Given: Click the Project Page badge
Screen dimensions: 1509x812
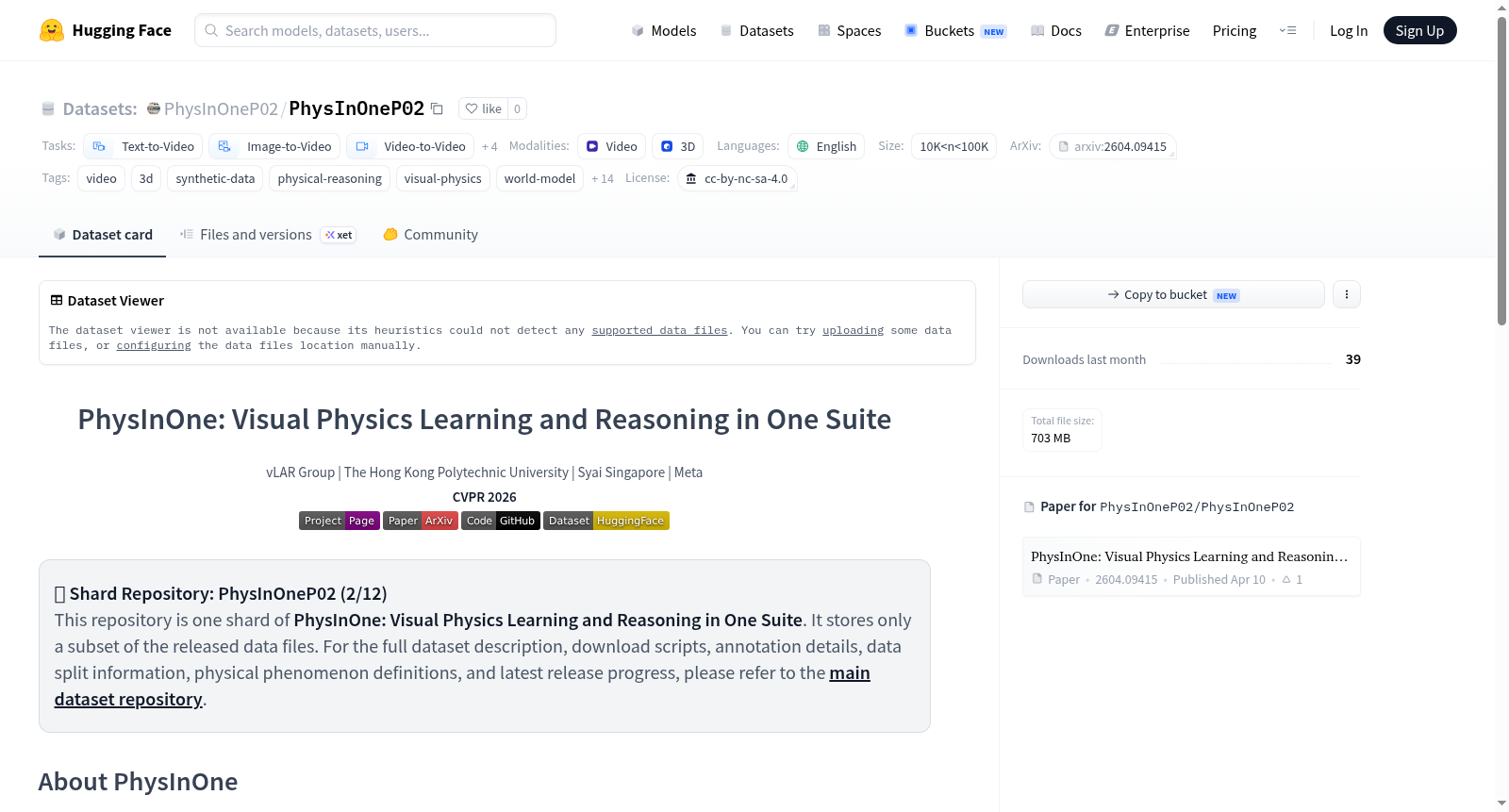Looking at the screenshot, I should click(340, 521).
